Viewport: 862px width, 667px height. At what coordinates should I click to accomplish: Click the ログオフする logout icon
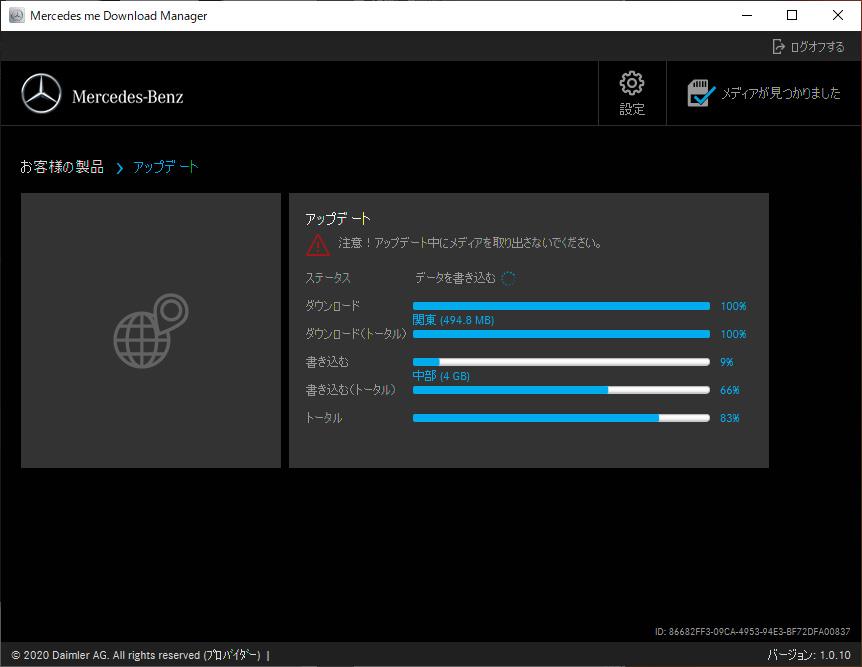[x=778, y=47]
